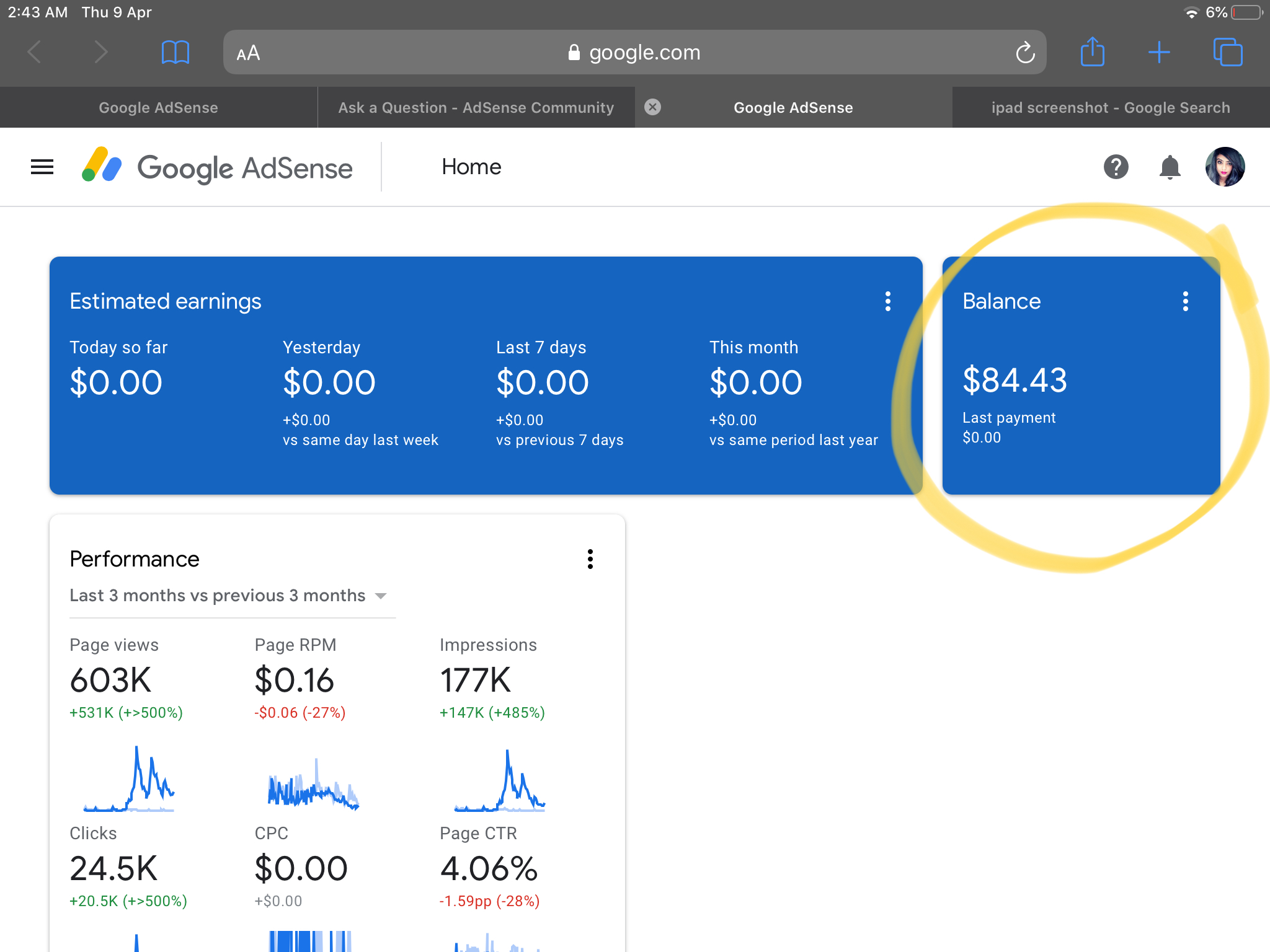The image size is (1270, 952).
Task: Tap the 2:43 AM clock in status bar
Action: pos(38,12)
